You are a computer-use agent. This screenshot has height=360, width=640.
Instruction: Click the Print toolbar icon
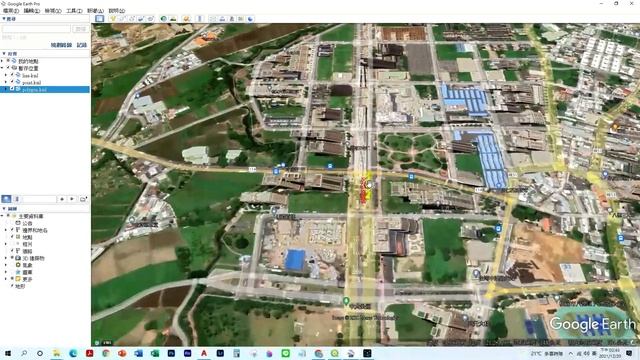(x=222, y=19)
